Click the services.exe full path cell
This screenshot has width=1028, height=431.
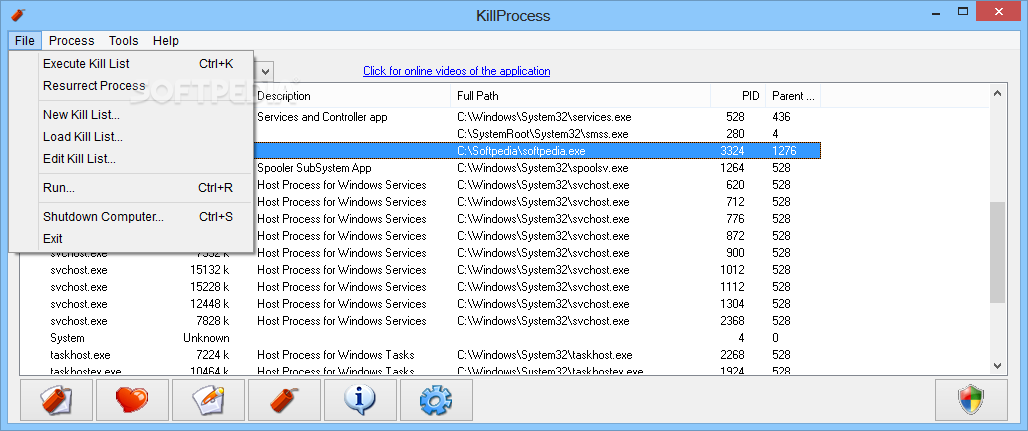[544, 117]
